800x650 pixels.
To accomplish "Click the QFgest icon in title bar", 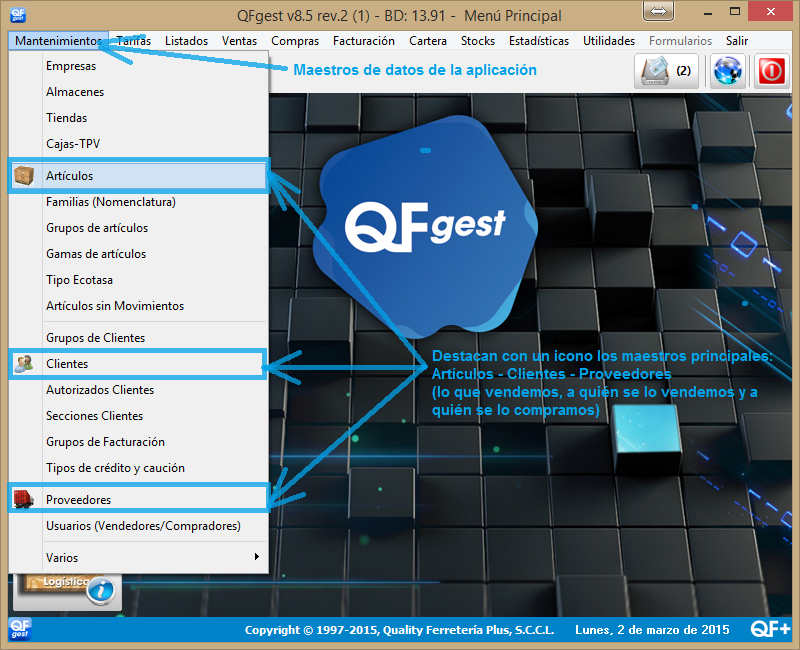I will pos(18,15).
